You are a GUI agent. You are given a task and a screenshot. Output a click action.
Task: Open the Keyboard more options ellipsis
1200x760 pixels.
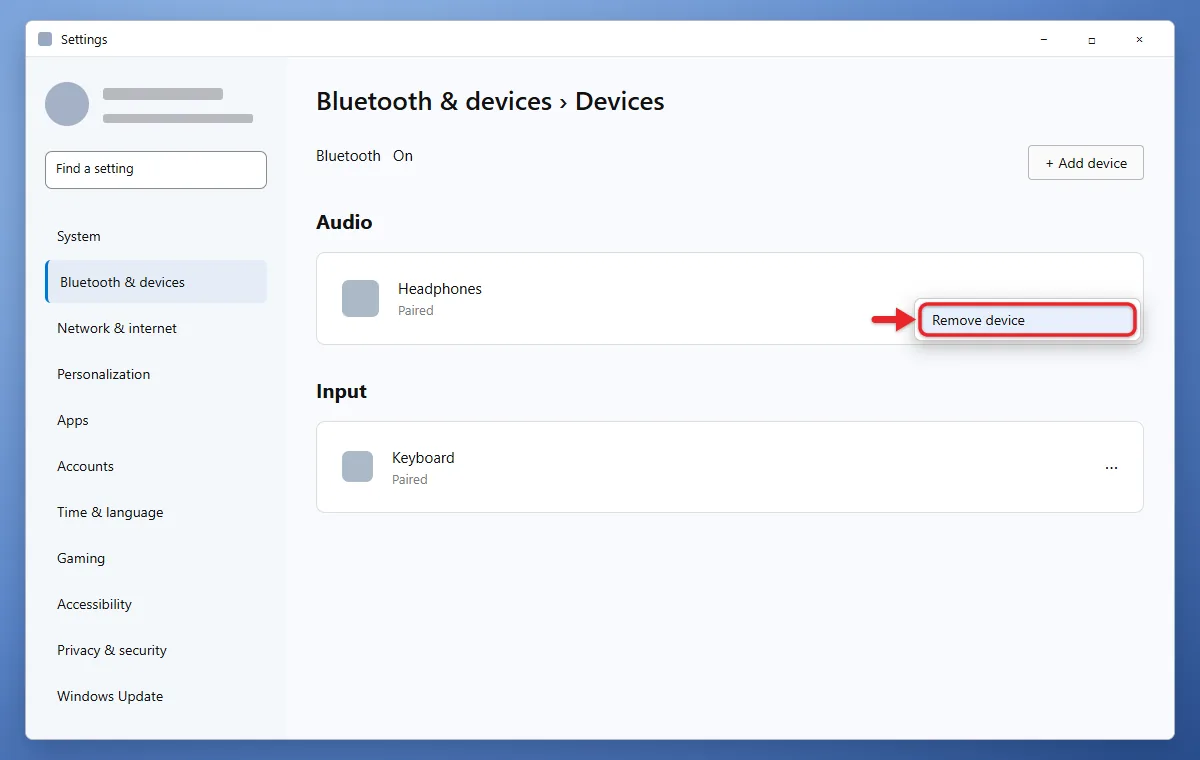tap(1111, 467)
